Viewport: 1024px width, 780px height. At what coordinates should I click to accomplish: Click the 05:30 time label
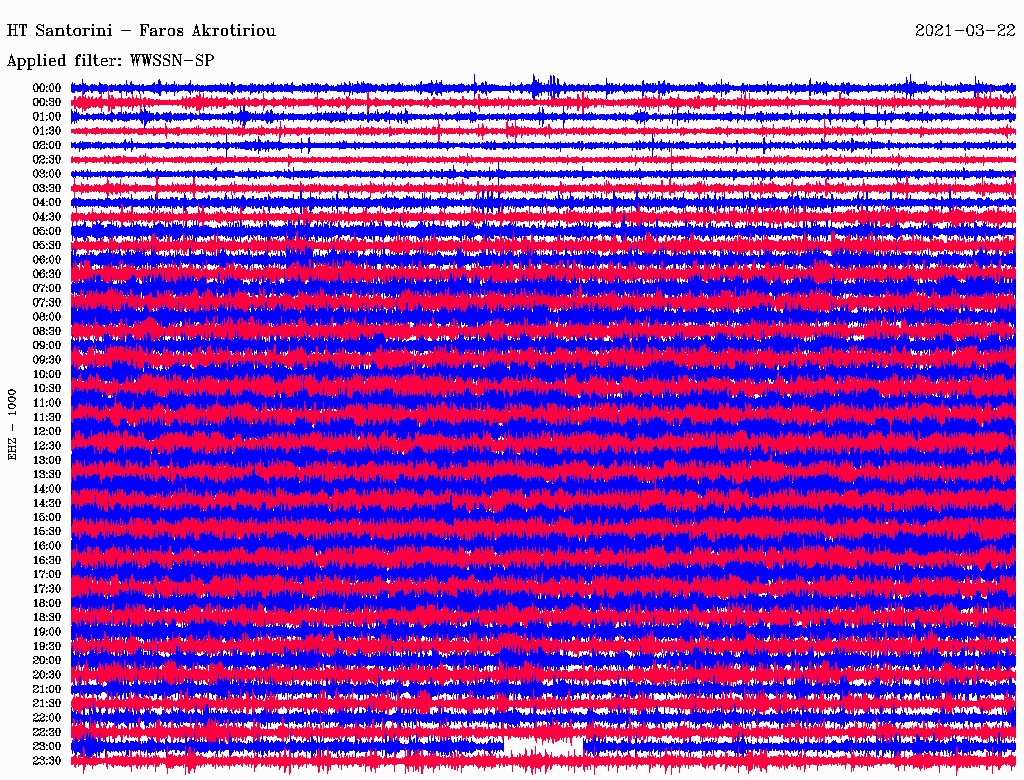(47, 246)
